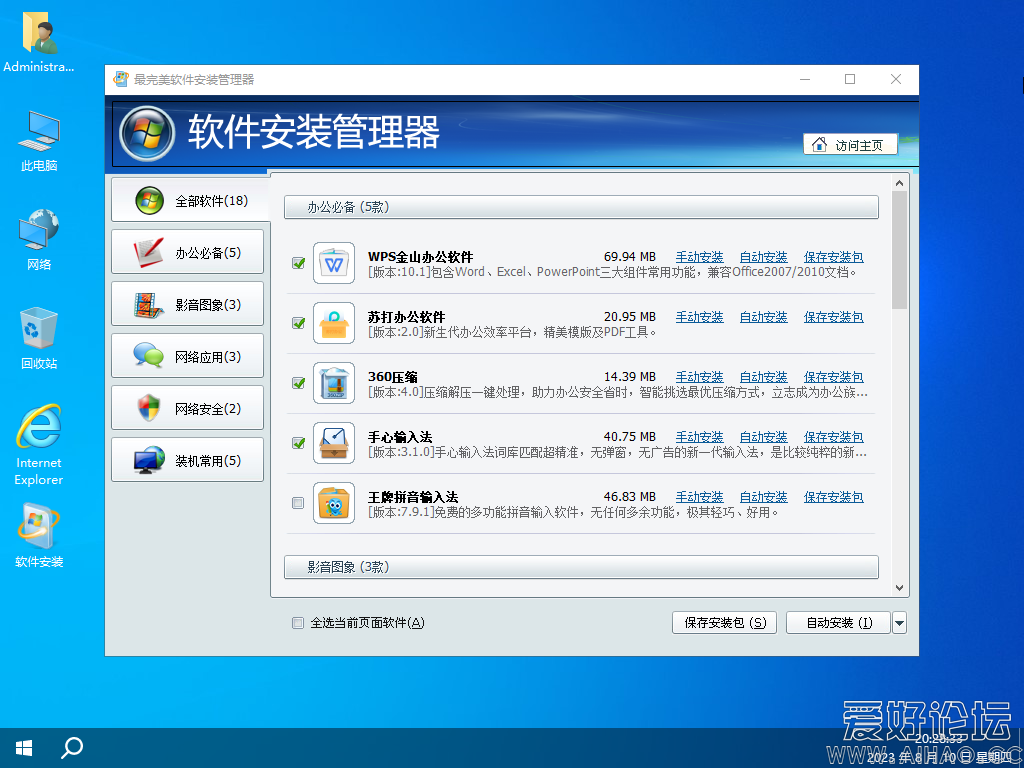
Task: Click the WPS金山办公软件 app icon
Action: coord(334,263)
